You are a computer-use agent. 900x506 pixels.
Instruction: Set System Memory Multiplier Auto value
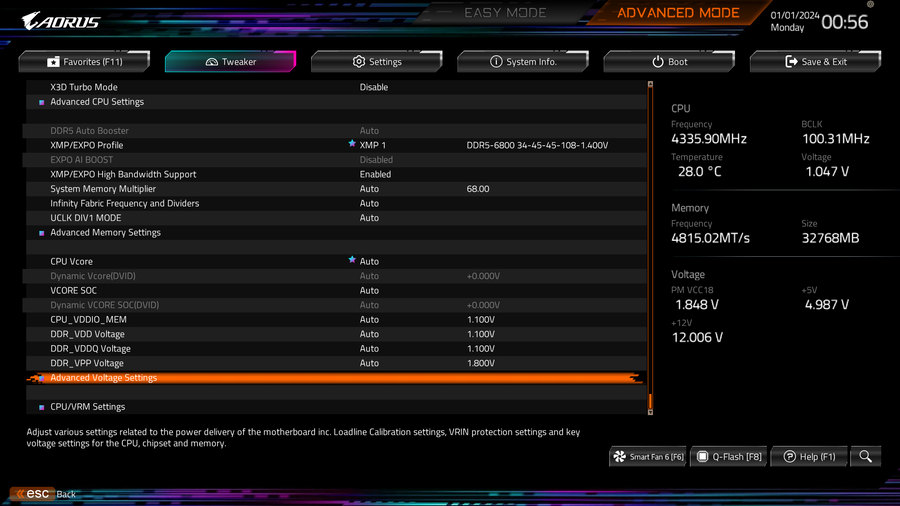369,189
